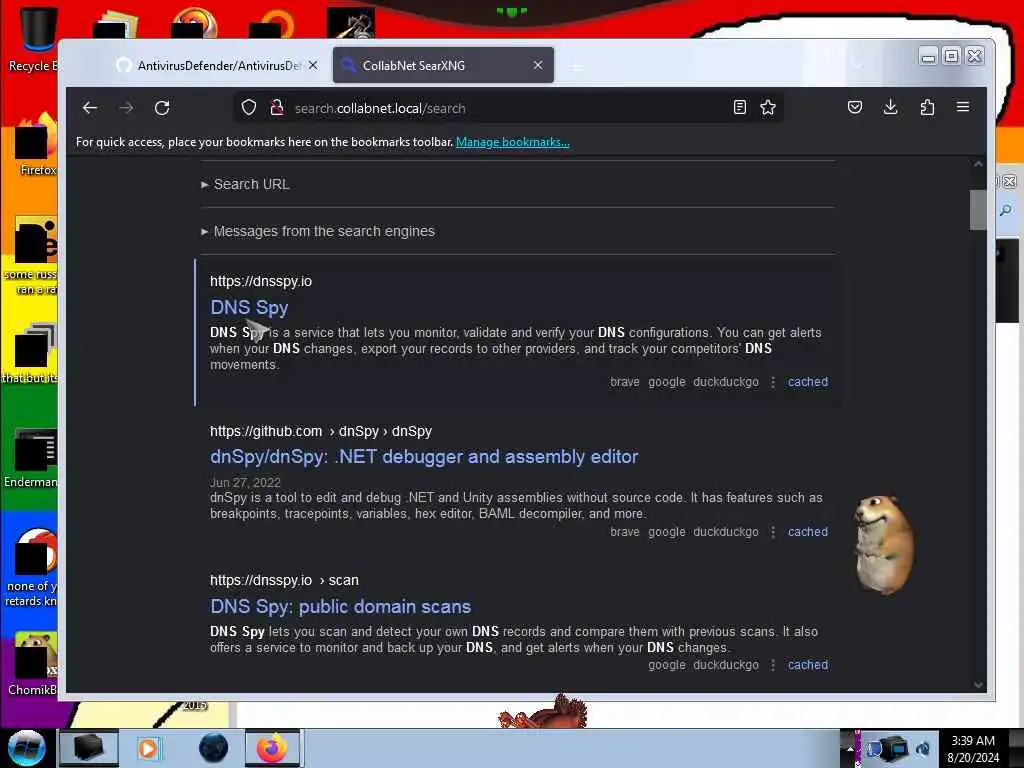This screenshot has height=768, width=1024.
Task: Click the Jun 27, 2022 date text
Action: click(245, 483)
